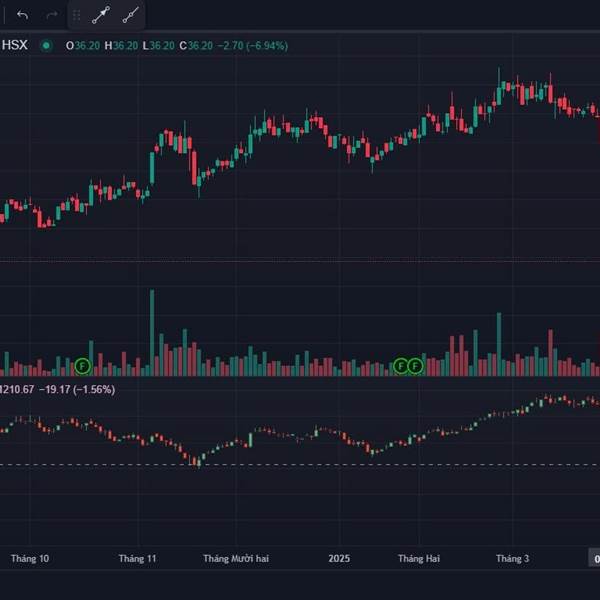Open the left F marker of the adjacent pair
600x600 pixels.
click(x=401, y=366)
